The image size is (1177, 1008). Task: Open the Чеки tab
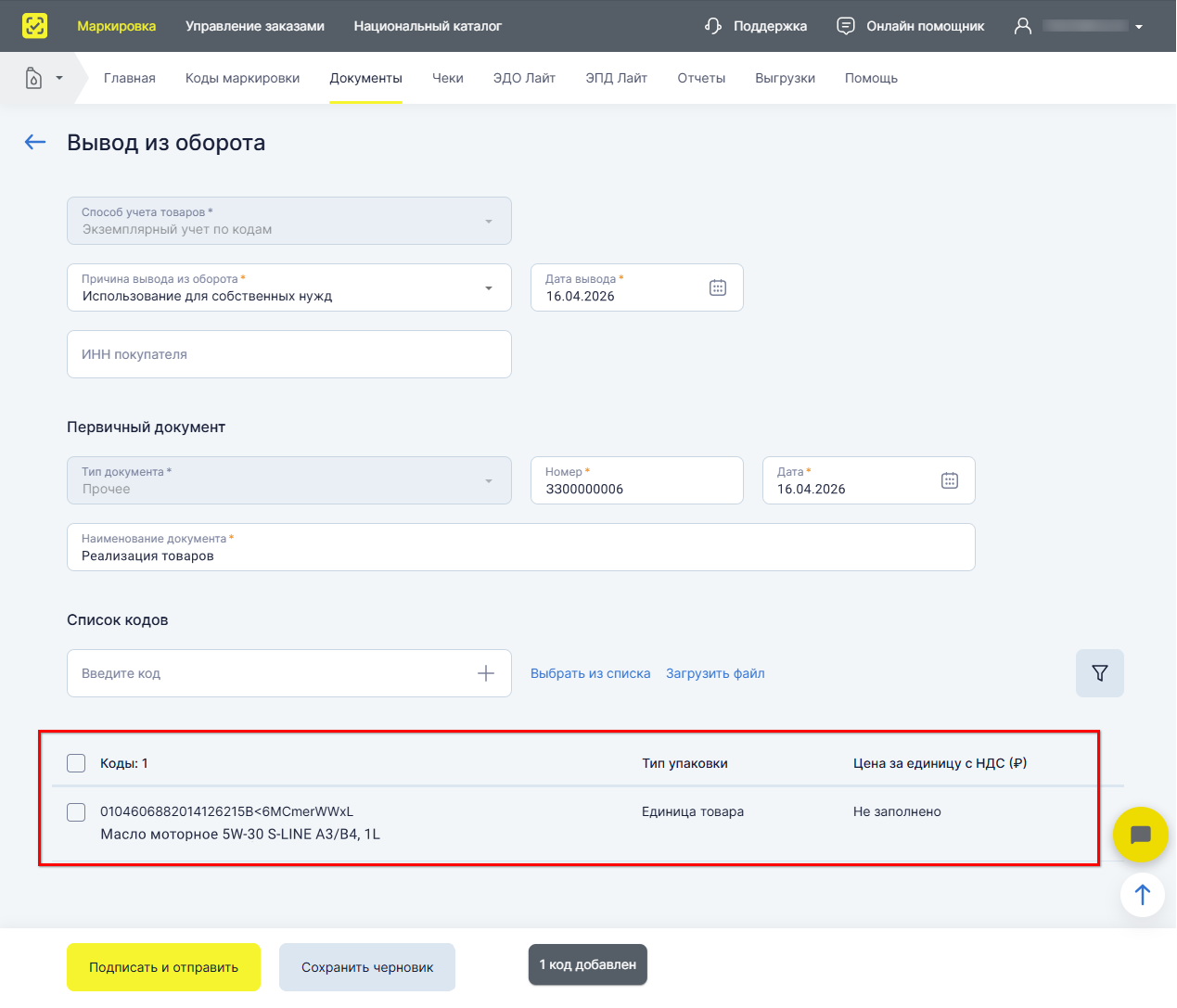(x=447, y=78)
